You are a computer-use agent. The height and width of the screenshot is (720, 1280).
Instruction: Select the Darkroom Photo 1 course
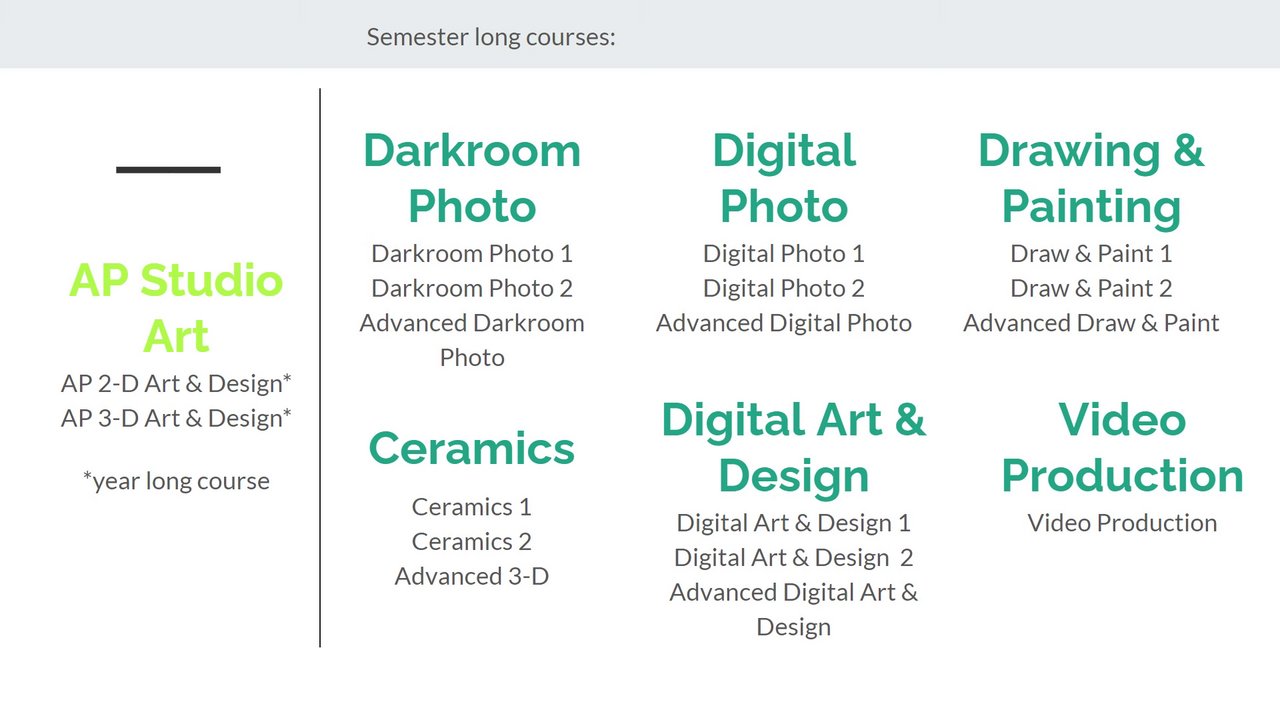click(x=472, y=254)
